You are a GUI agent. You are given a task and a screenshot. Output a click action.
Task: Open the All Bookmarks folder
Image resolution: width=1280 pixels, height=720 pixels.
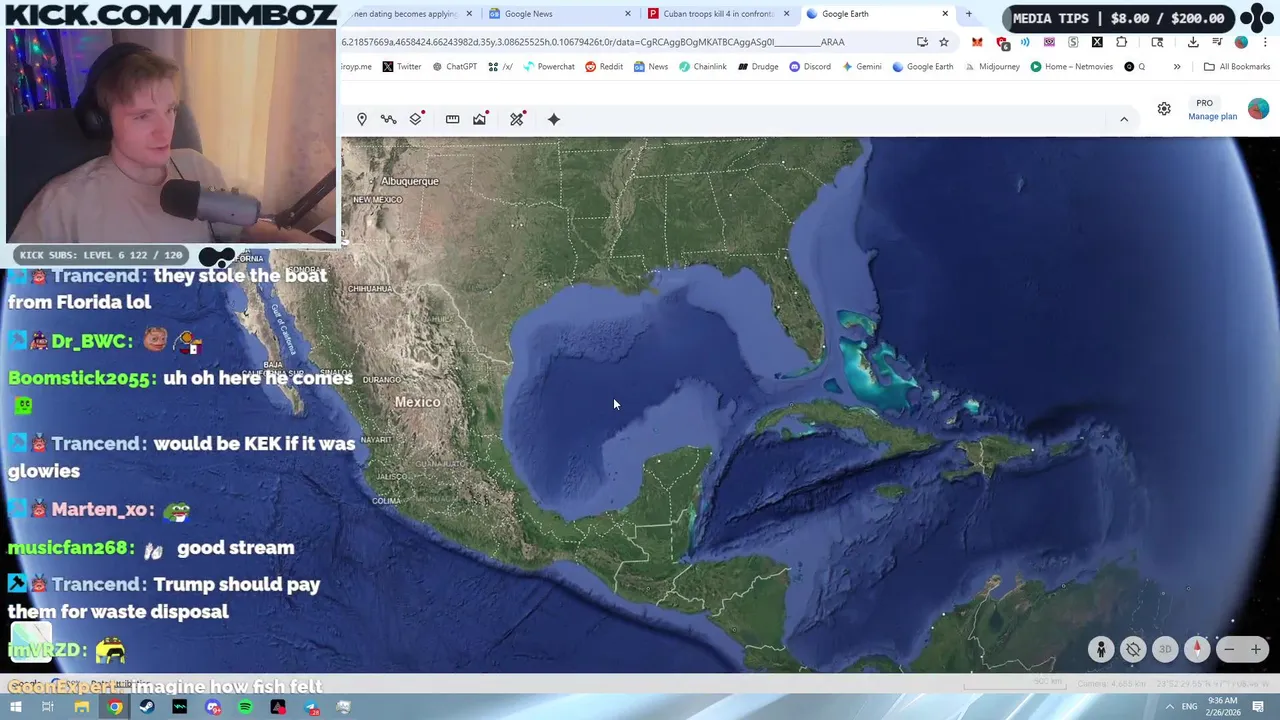tap(1237, 67)
